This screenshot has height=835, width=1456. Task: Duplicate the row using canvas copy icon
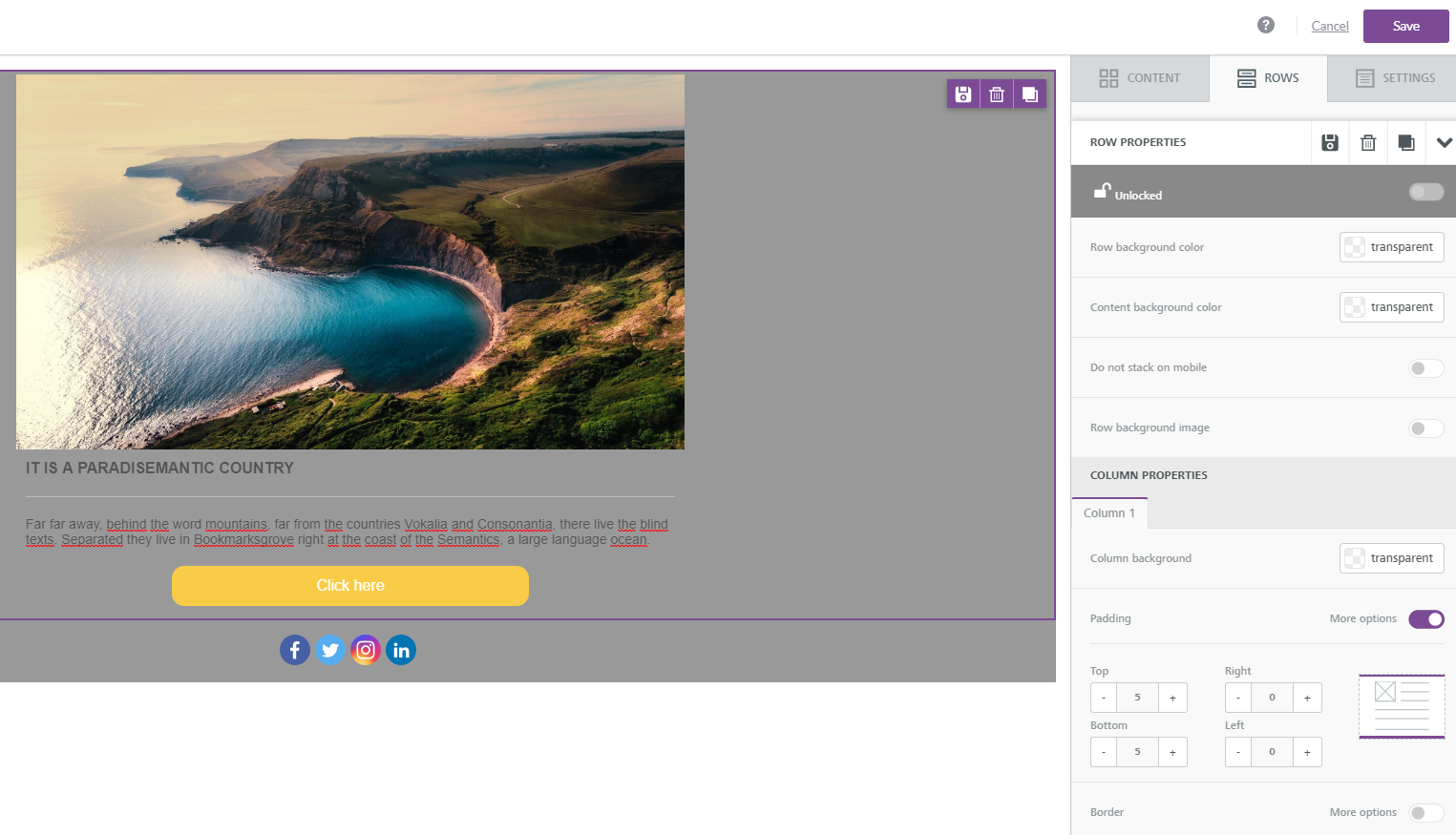[x=1030, y=94]
